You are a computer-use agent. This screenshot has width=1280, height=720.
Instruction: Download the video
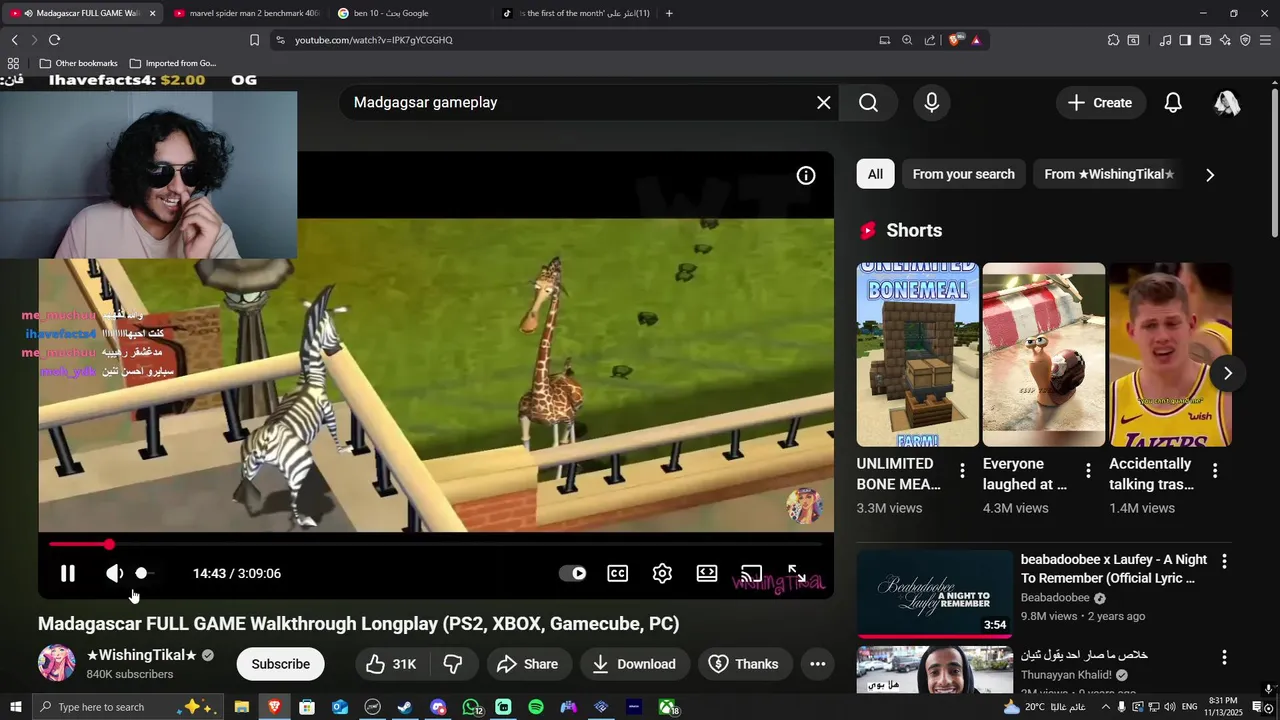(634, 664)
